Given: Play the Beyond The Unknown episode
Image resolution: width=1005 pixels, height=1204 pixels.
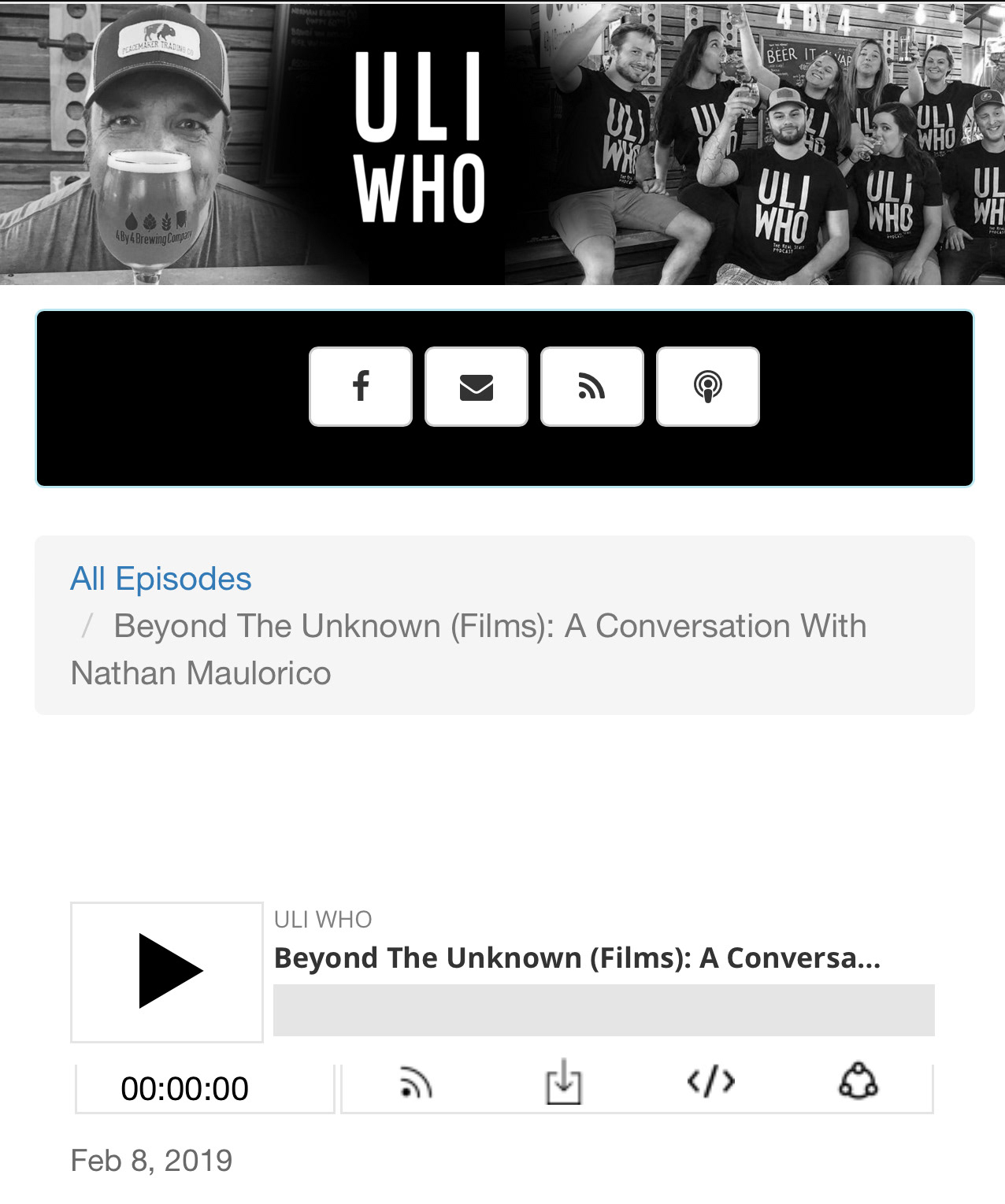Looking at the screenshot, I should tap(167, 972).
